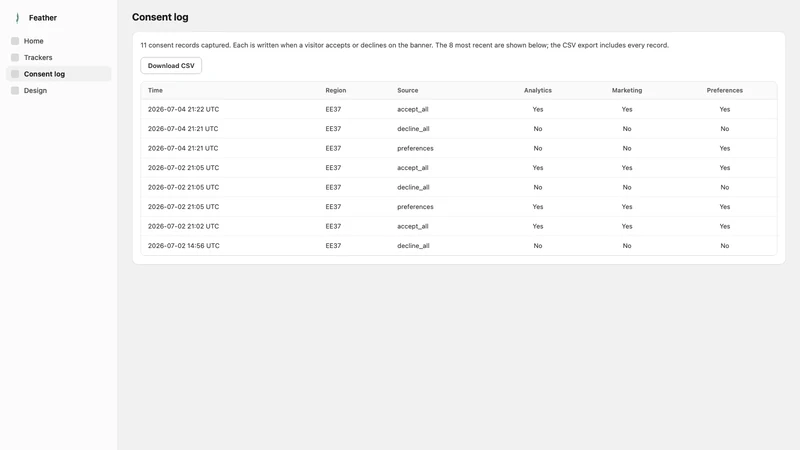Click Marketing Yes in 21:02 row
Viewport: 800px width, 450px height.
click(627, 226)
